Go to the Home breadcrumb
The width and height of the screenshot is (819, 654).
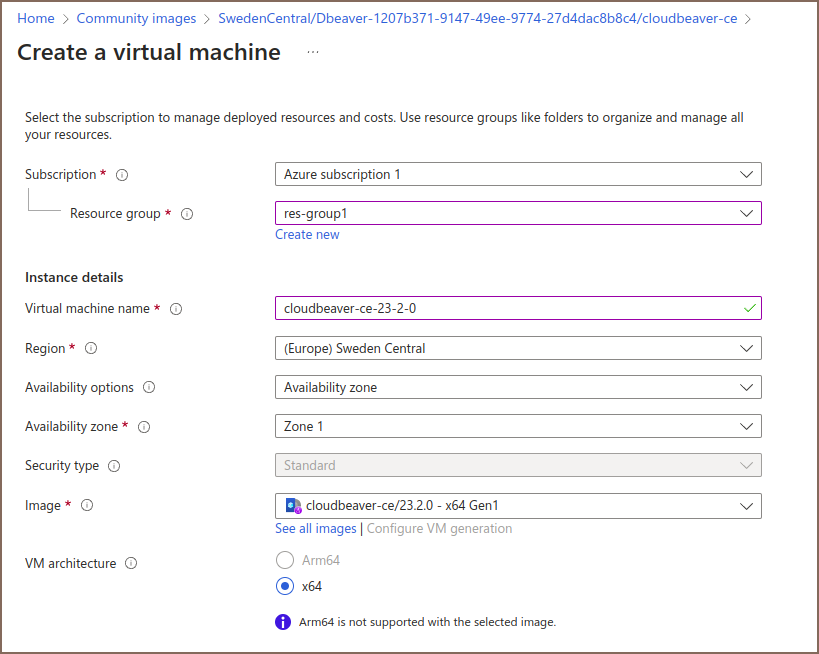pos(36,18)
